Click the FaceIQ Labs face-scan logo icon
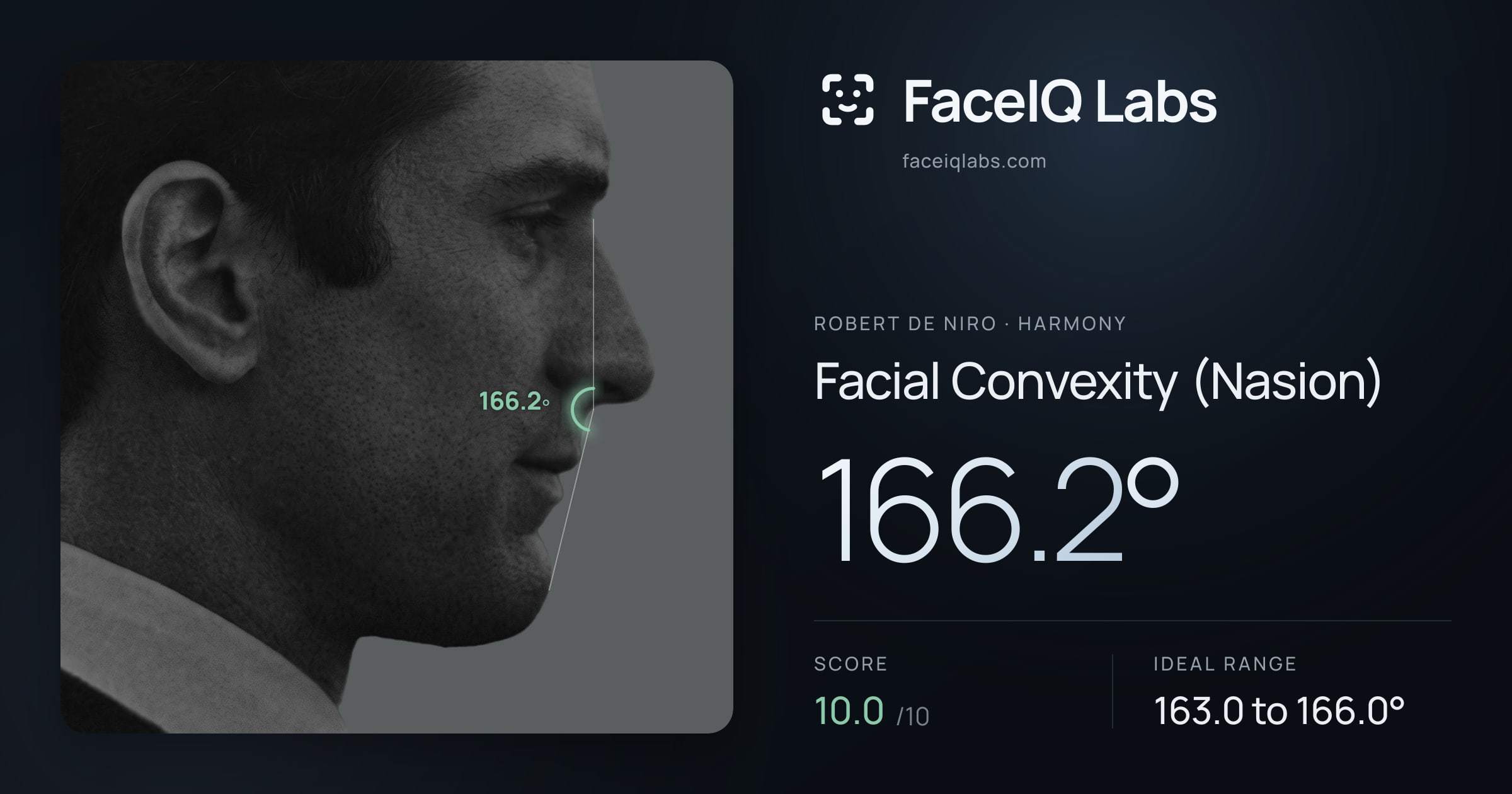Screen dimensions: 1512x794 tap(847, 100)
